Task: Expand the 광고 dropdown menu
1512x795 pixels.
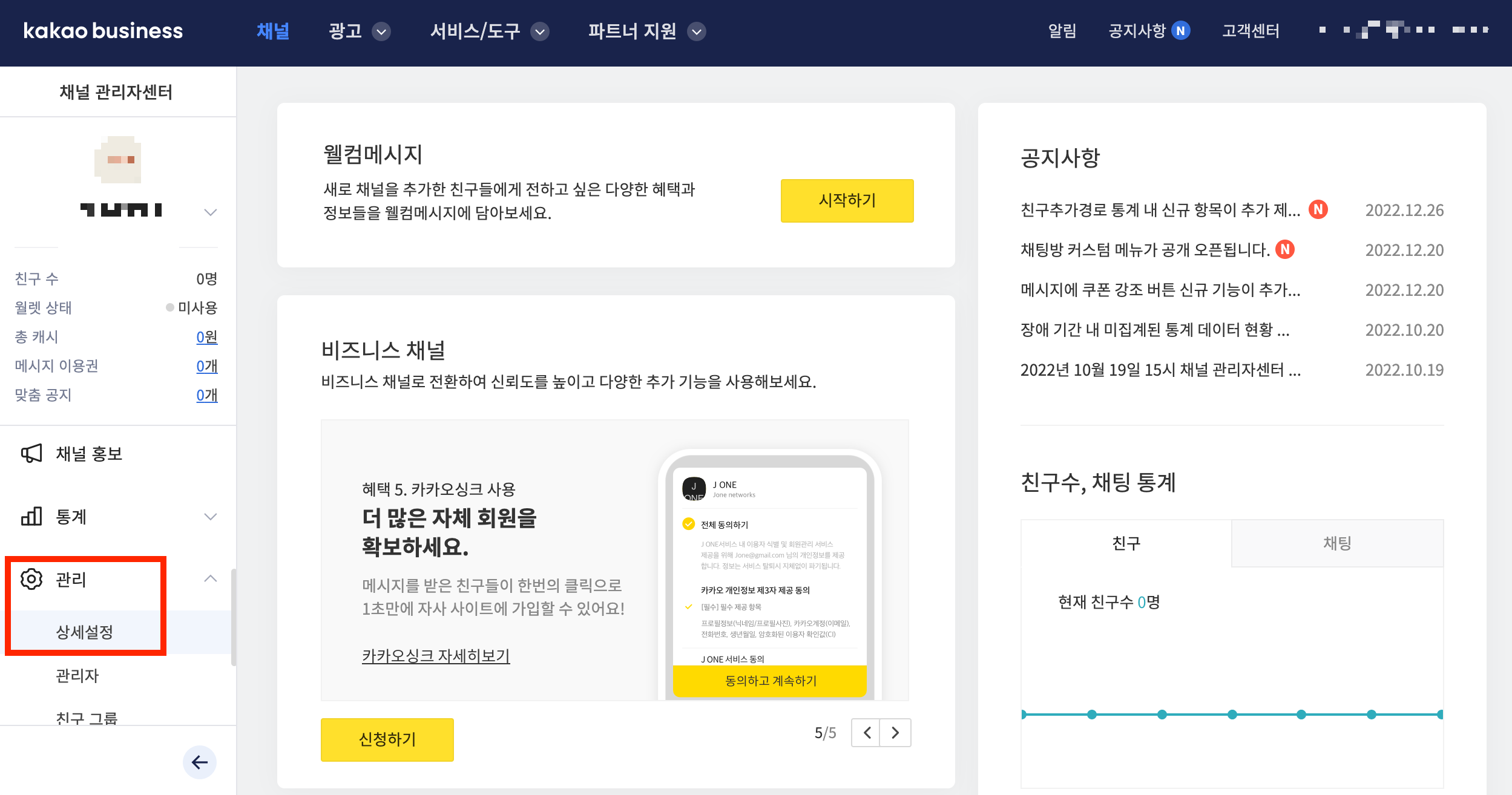Action: (x=381, y=31)
